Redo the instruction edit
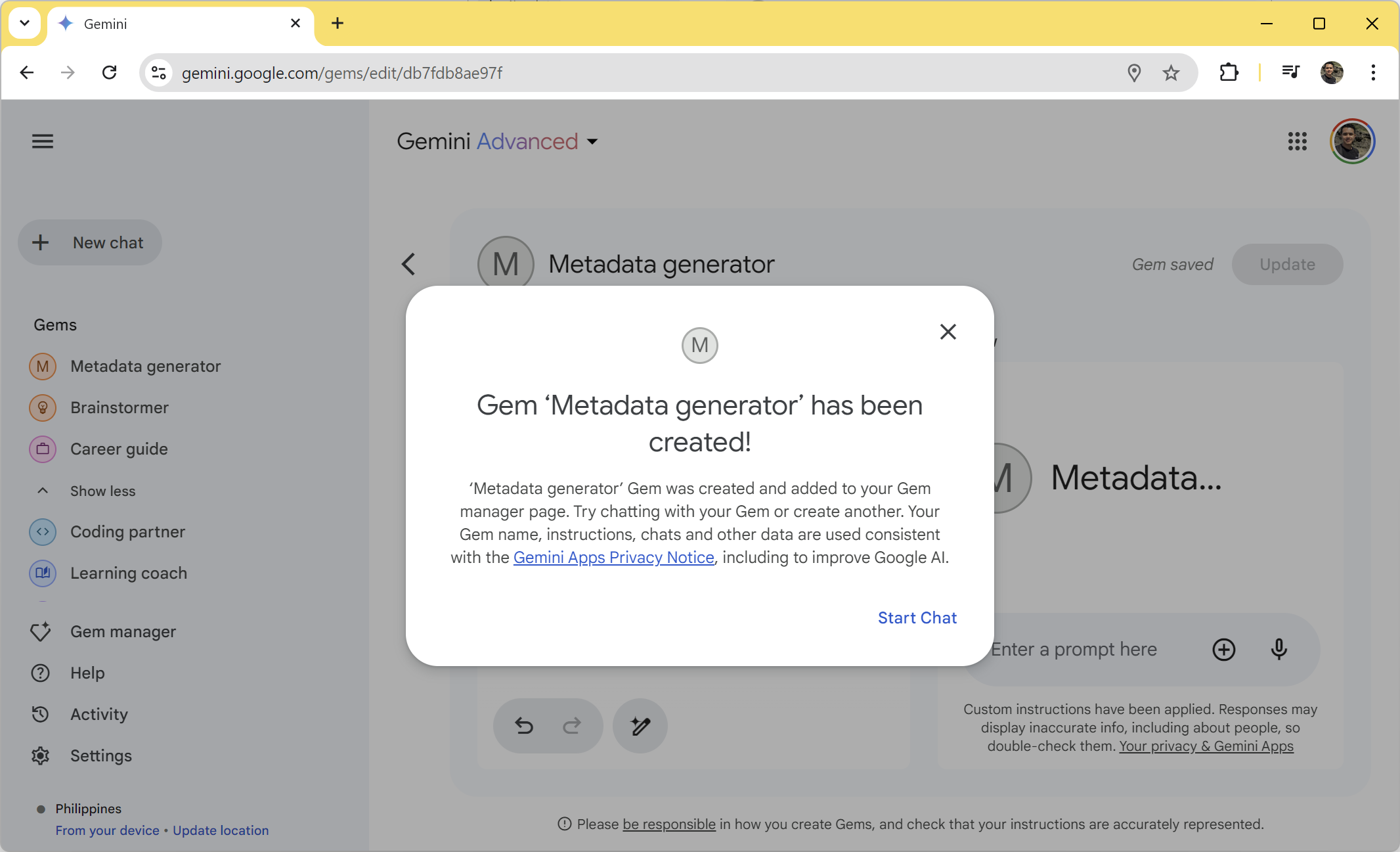 click(572, 726)
